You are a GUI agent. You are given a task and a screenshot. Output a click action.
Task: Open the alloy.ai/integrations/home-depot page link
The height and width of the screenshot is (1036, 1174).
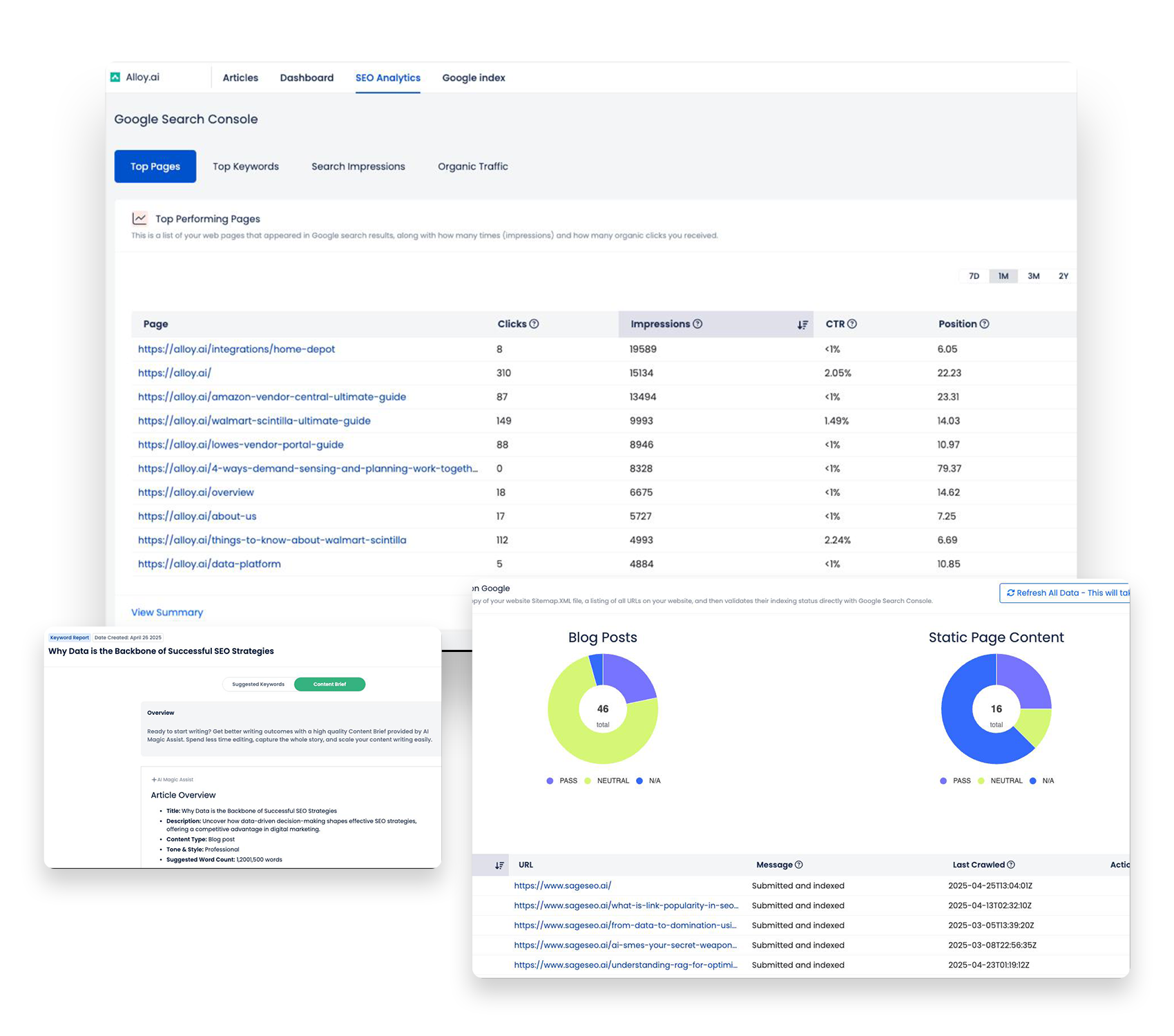tap(236, 349)
